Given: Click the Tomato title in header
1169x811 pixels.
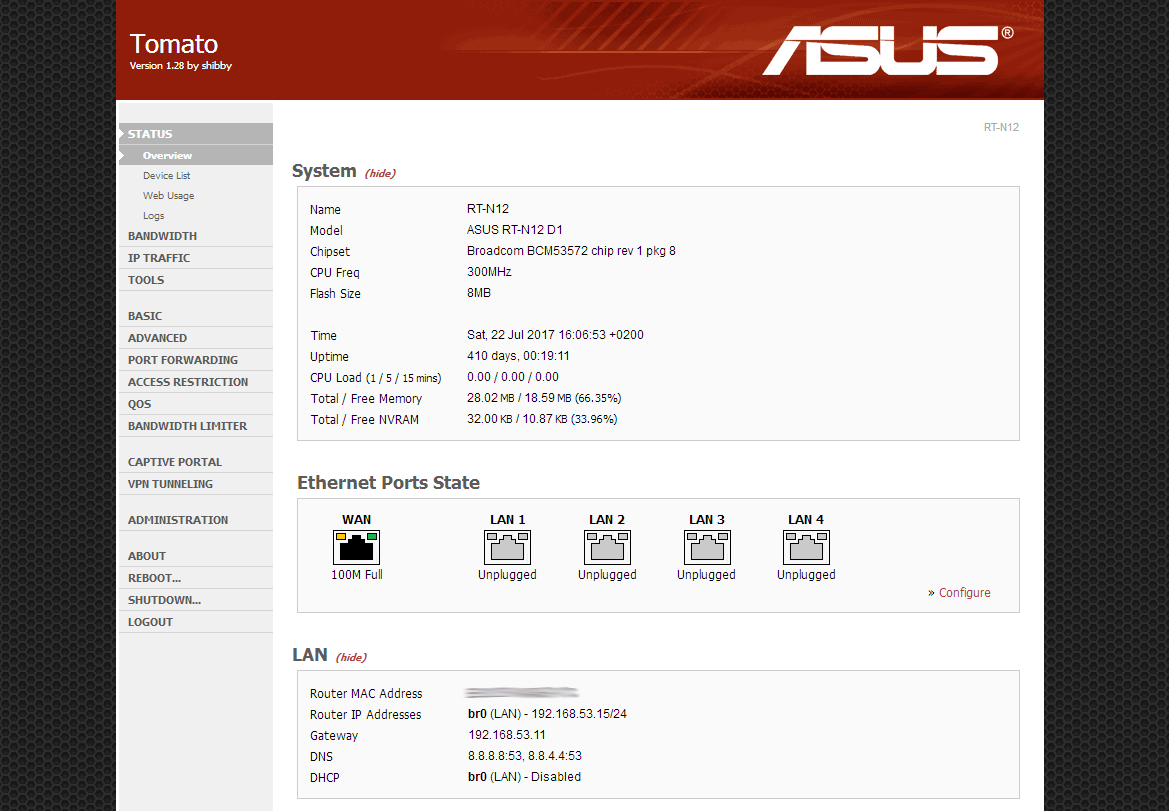Looking at the screenshot, I should pos(174,44).
